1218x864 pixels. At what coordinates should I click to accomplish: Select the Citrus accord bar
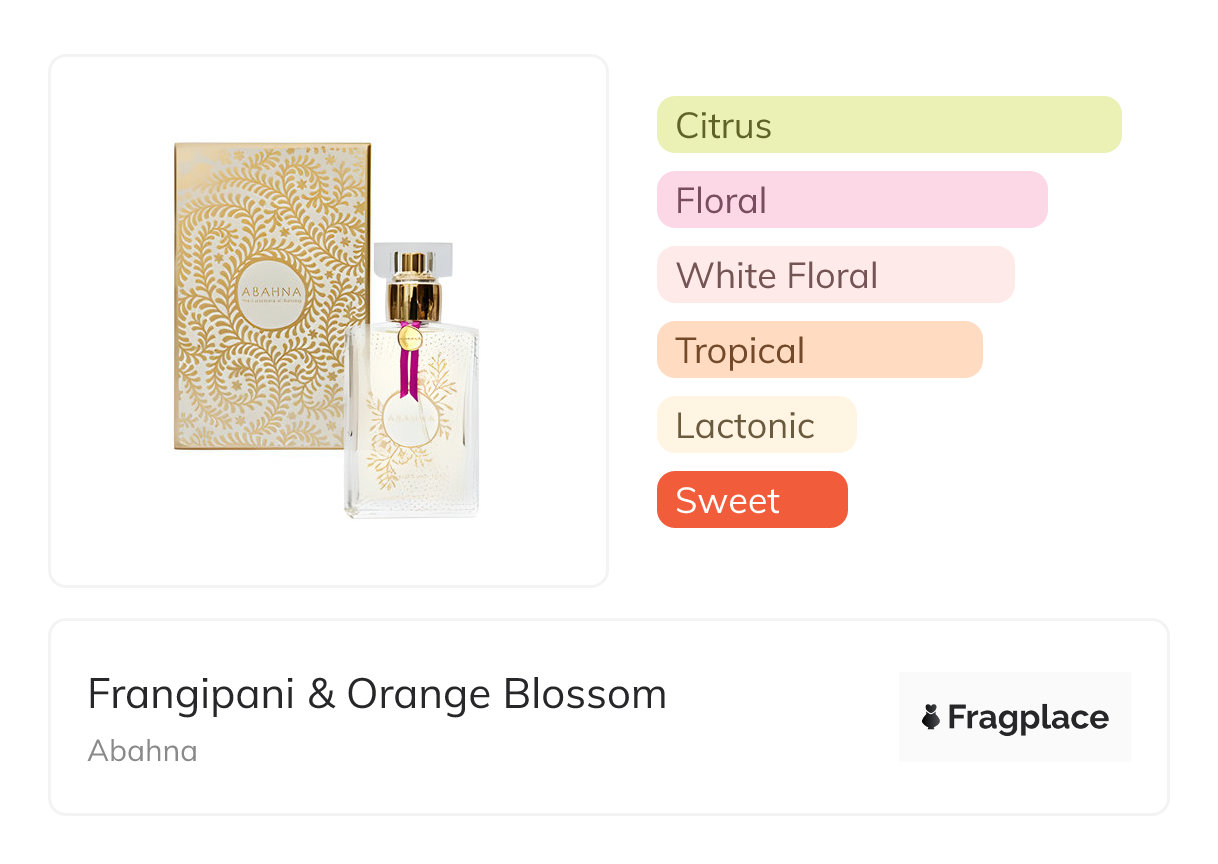pyautogui.click(x=888, y=125)
